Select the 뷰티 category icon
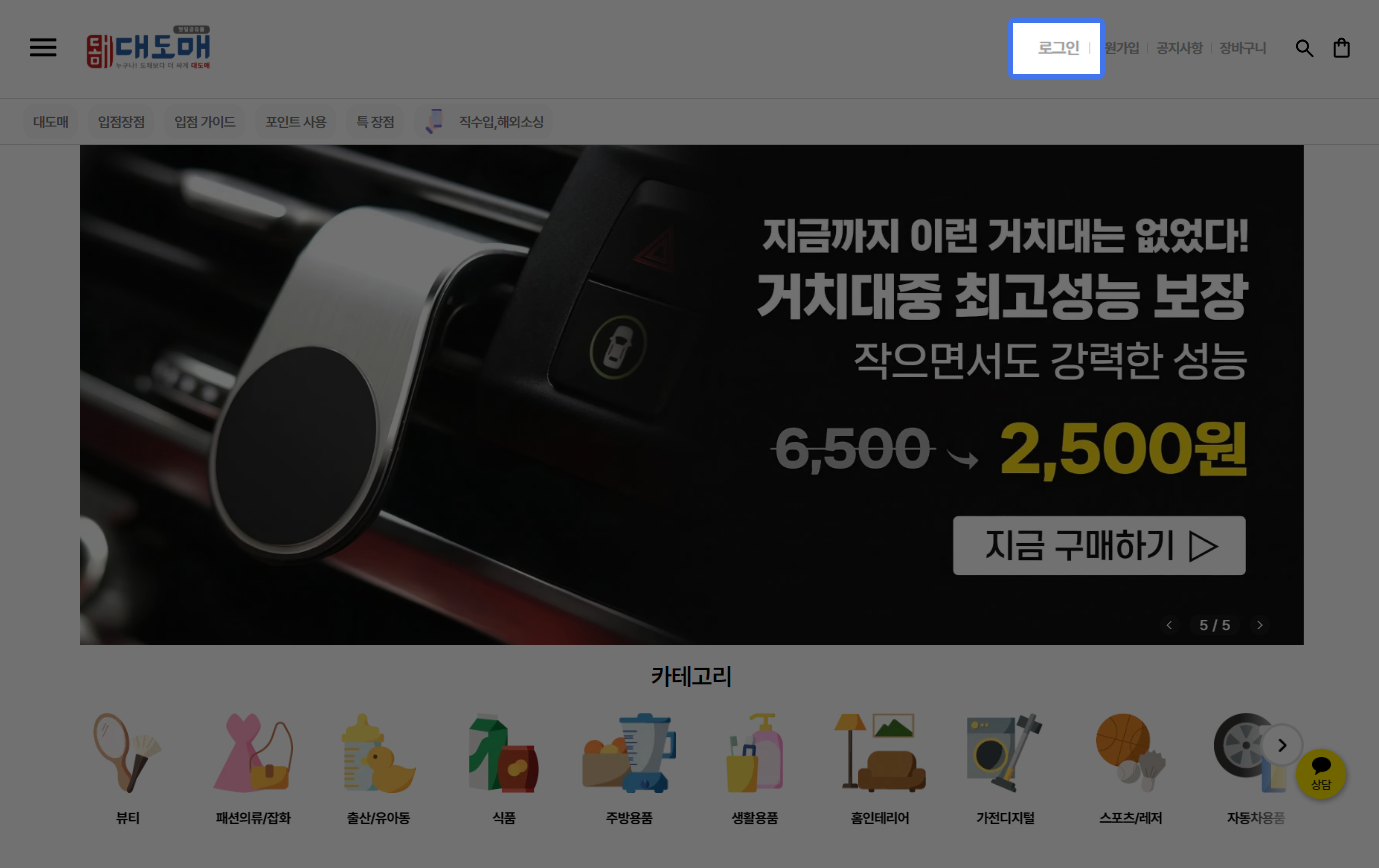 (x=127, y=753)
